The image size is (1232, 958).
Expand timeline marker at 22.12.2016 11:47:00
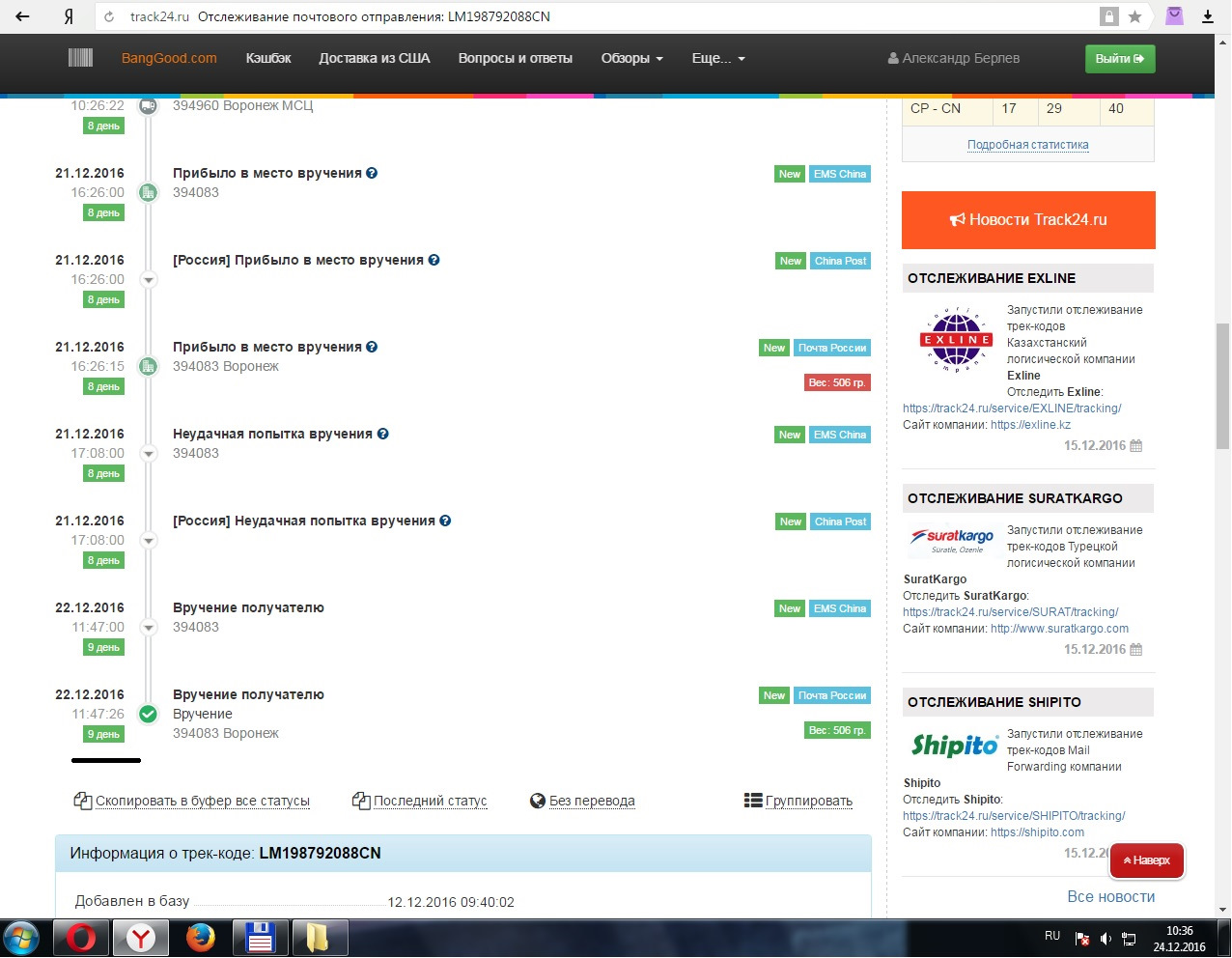148,627
